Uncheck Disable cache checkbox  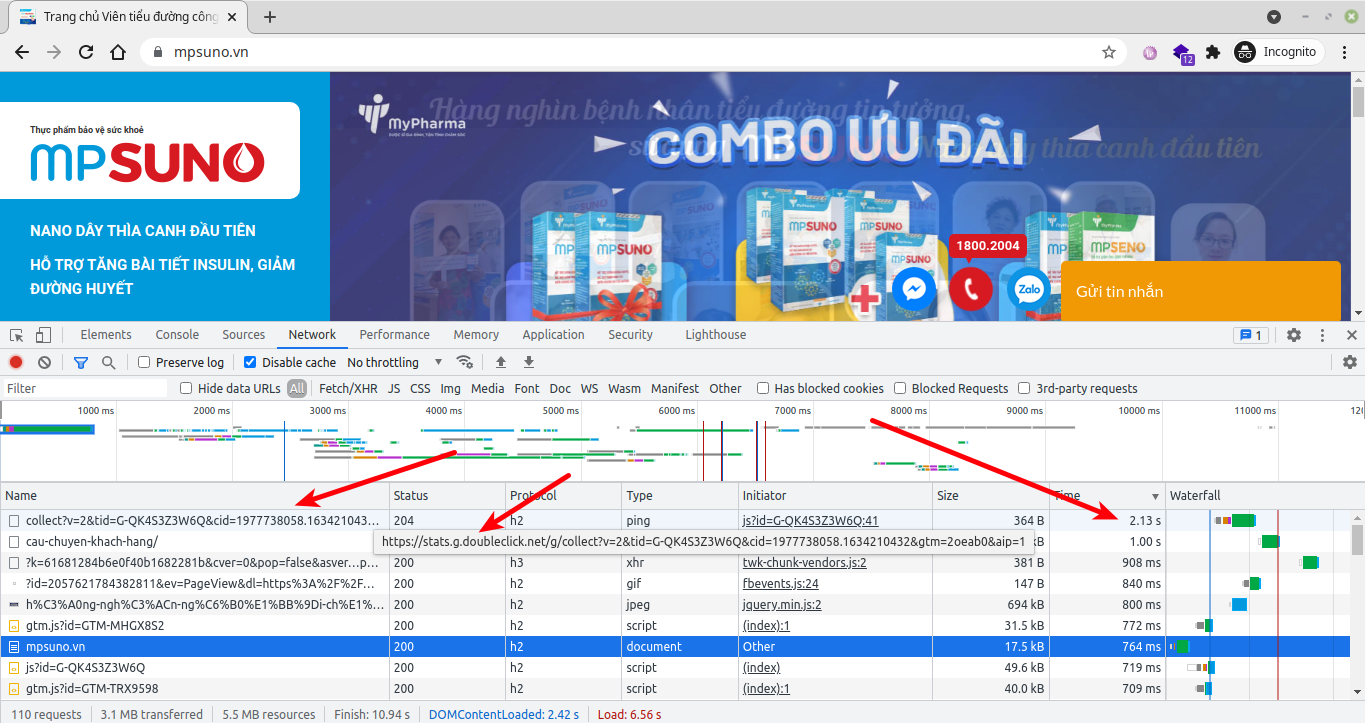tap(250, 362)
